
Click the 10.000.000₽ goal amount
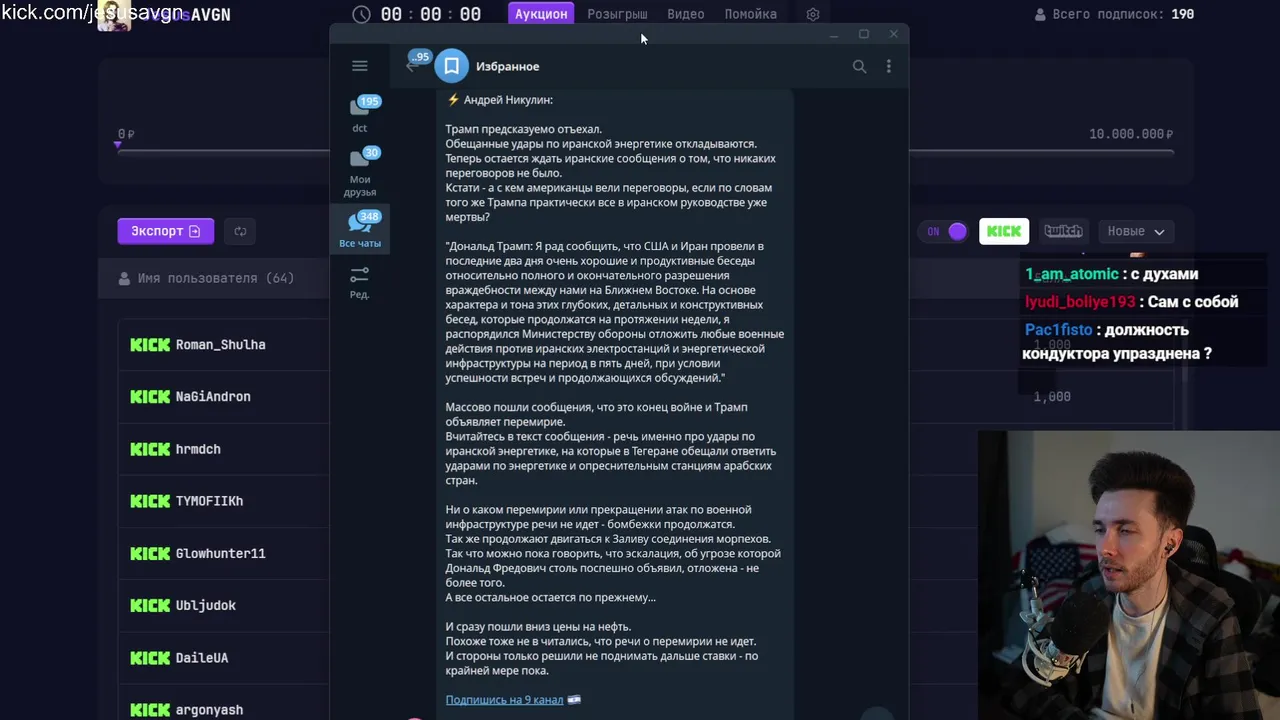click(1131, 134)
